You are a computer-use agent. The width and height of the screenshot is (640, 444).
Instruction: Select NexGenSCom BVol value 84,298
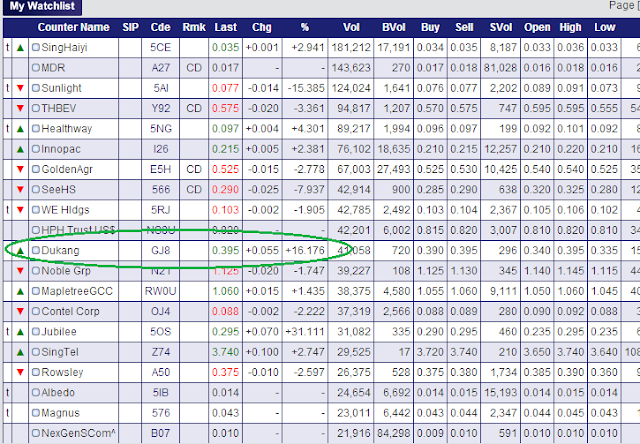pyautogui.click(x=393, y=433)
